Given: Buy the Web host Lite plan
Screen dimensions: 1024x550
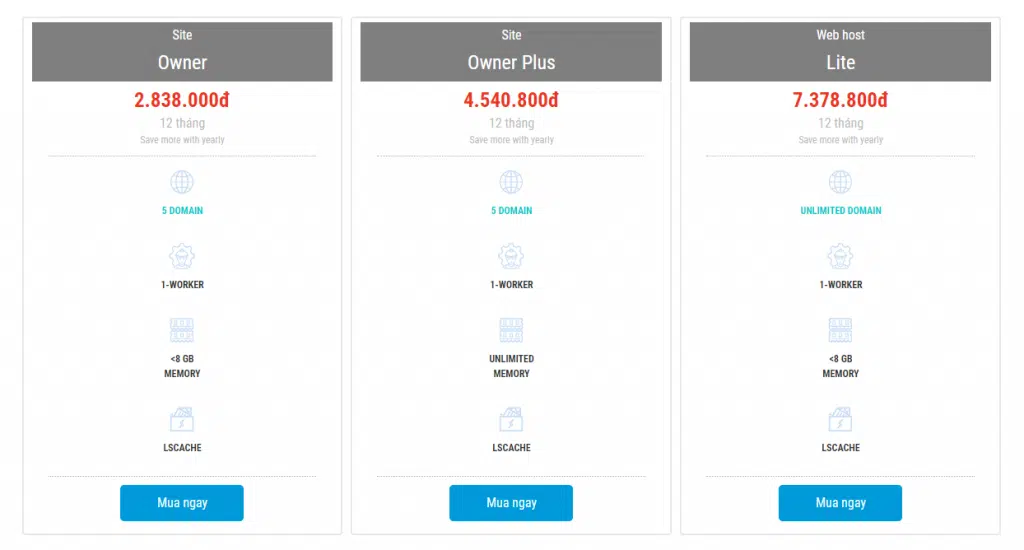Looking at the screenshot, I should click(x=840, y=502).
